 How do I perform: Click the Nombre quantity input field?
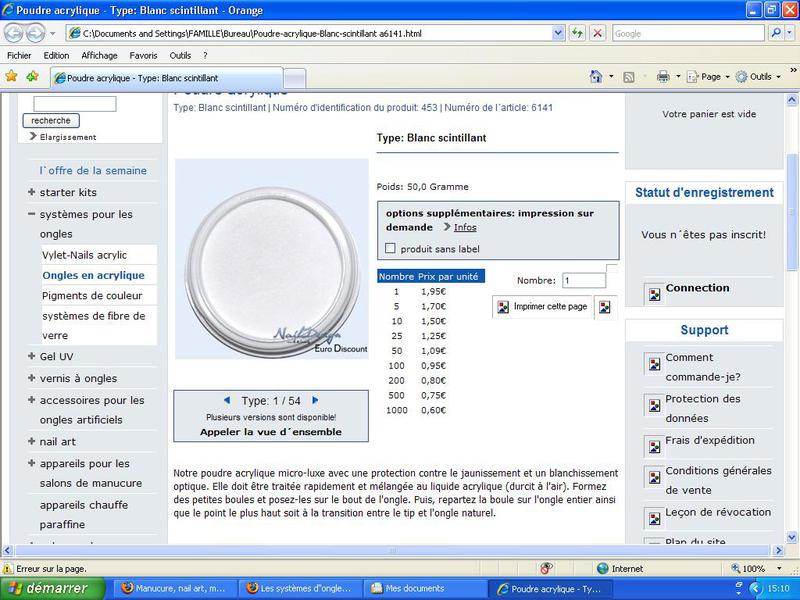(583, 281)
